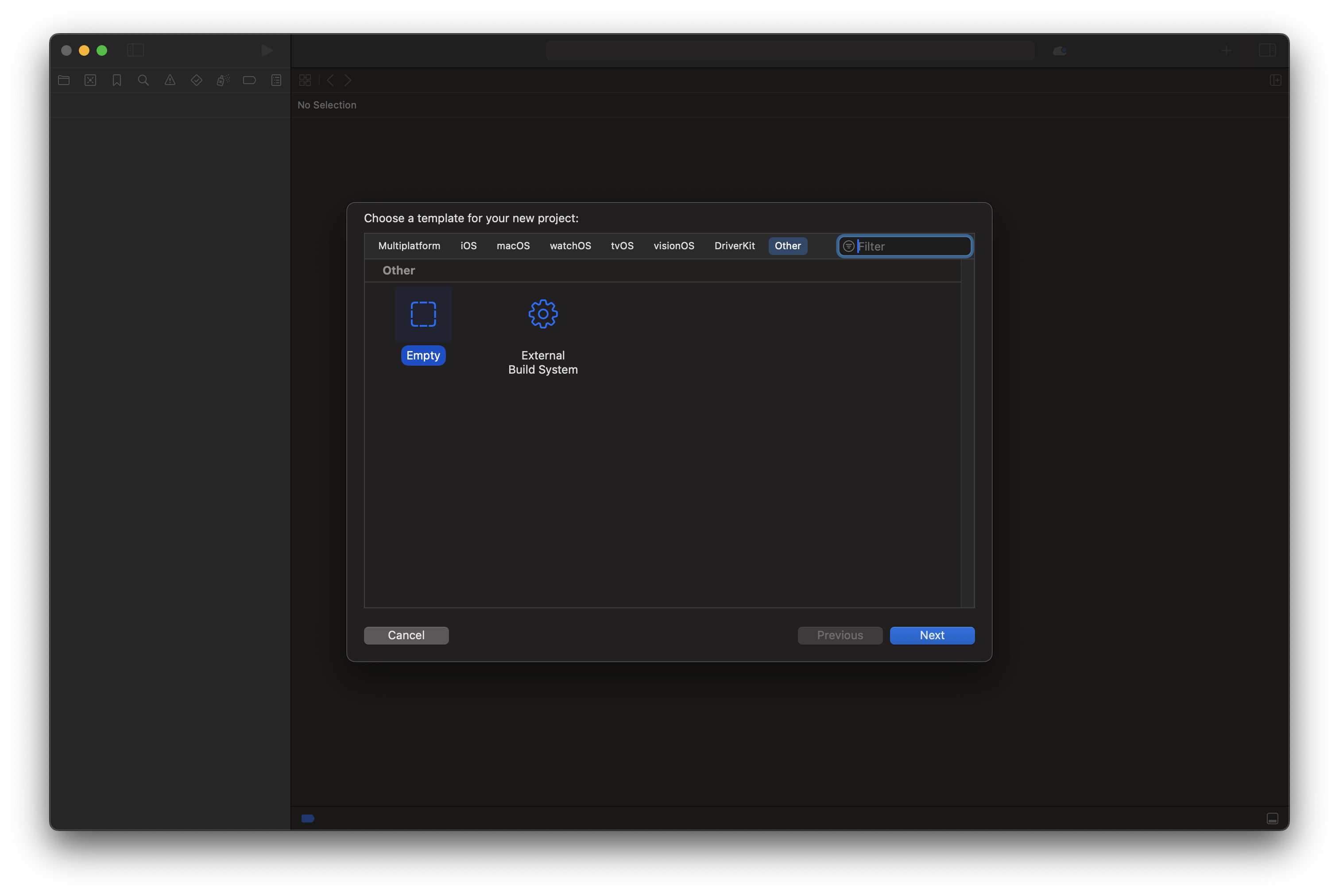
Task: Click the Next button
Action: point(932,635)
